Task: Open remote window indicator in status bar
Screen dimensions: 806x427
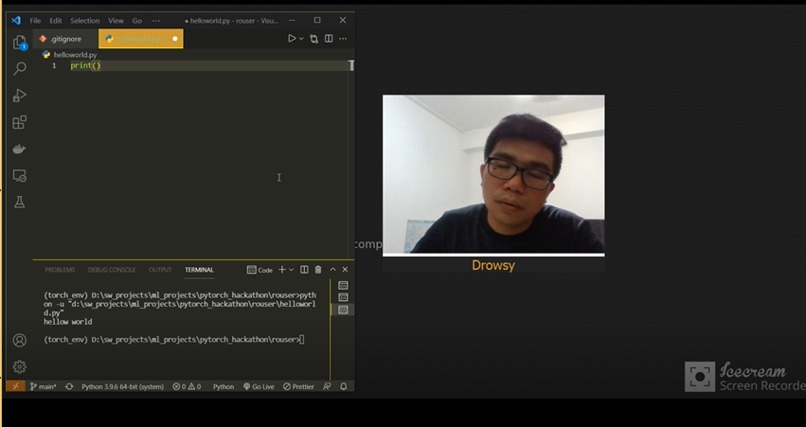Action: tap(15, 386)
